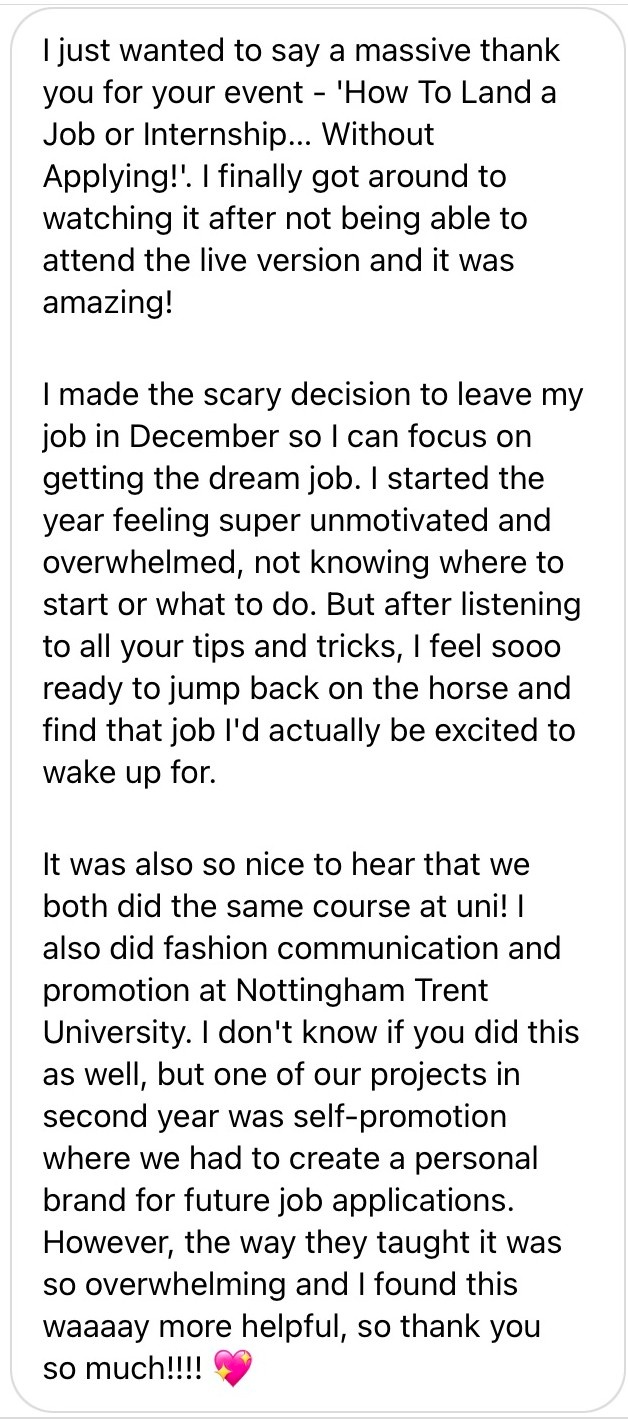Click the sparkling heart emoji
628x1423 pixels.
pyautogui.click(x=233, y=1368)
